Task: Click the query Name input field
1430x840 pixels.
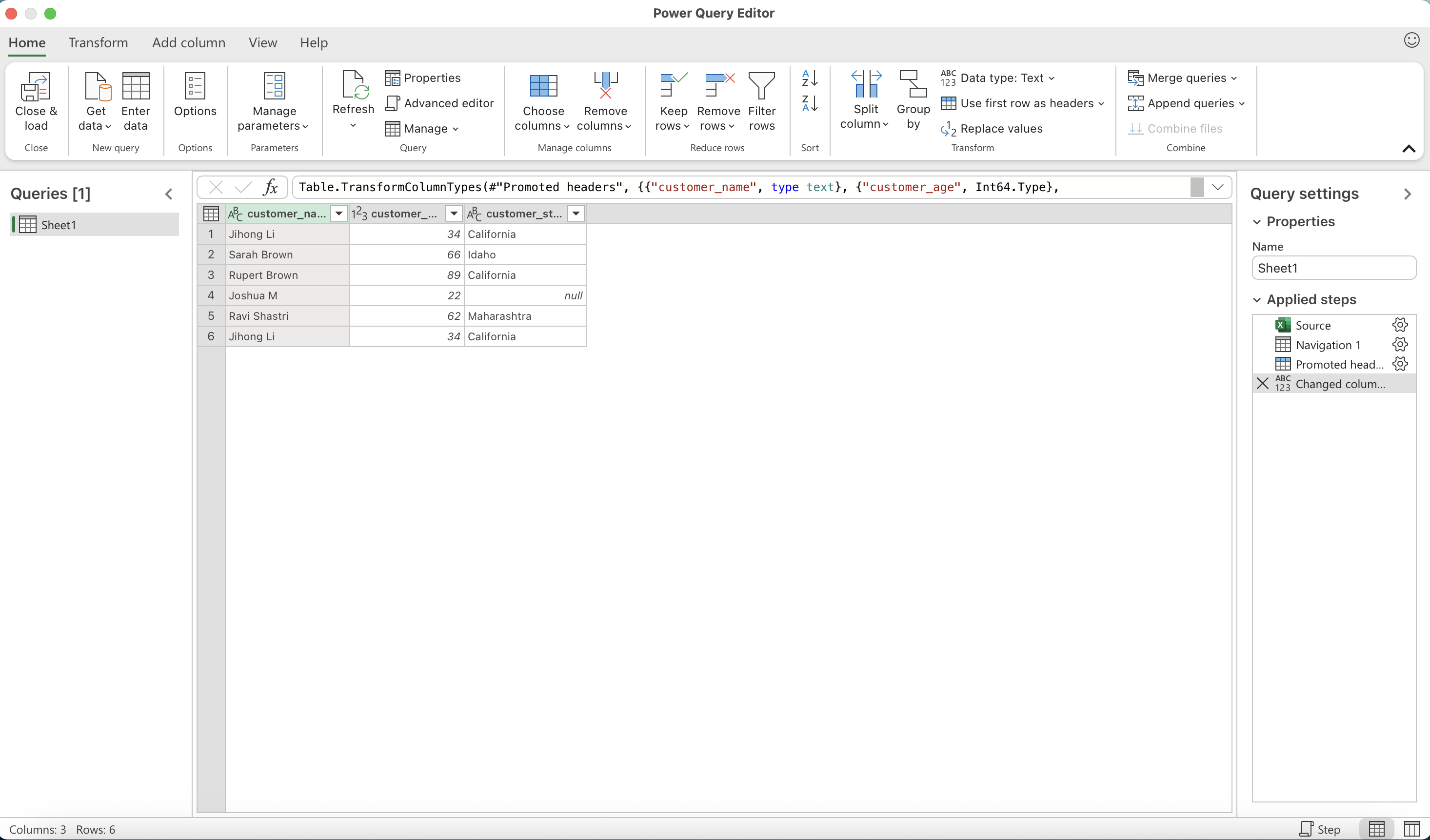Action: click(1333, 268)
